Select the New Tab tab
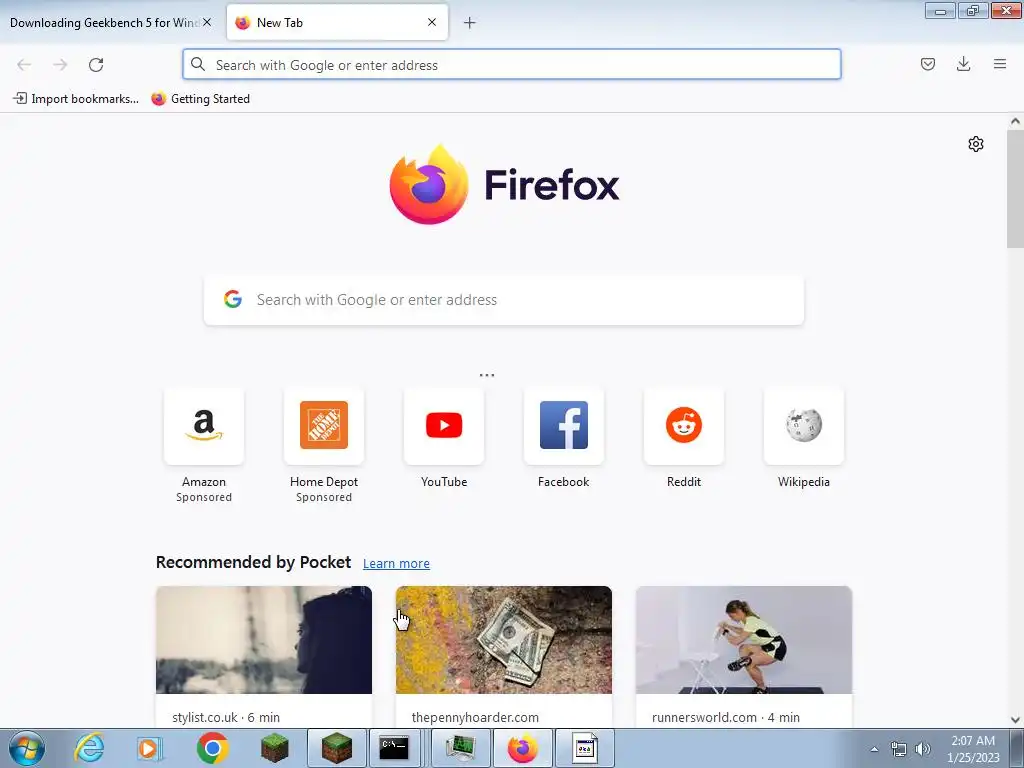The image size is (1024, 768). point(337,22)
